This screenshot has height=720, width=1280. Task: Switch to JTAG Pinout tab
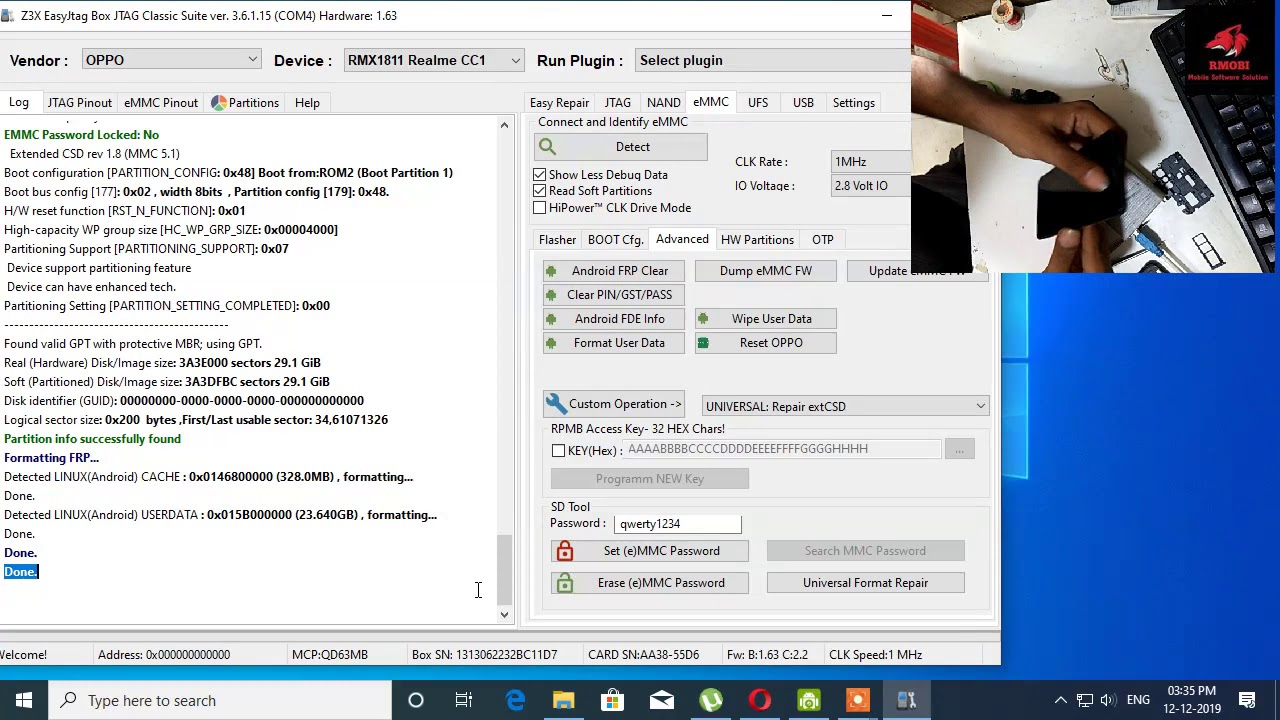click(79, 103)
